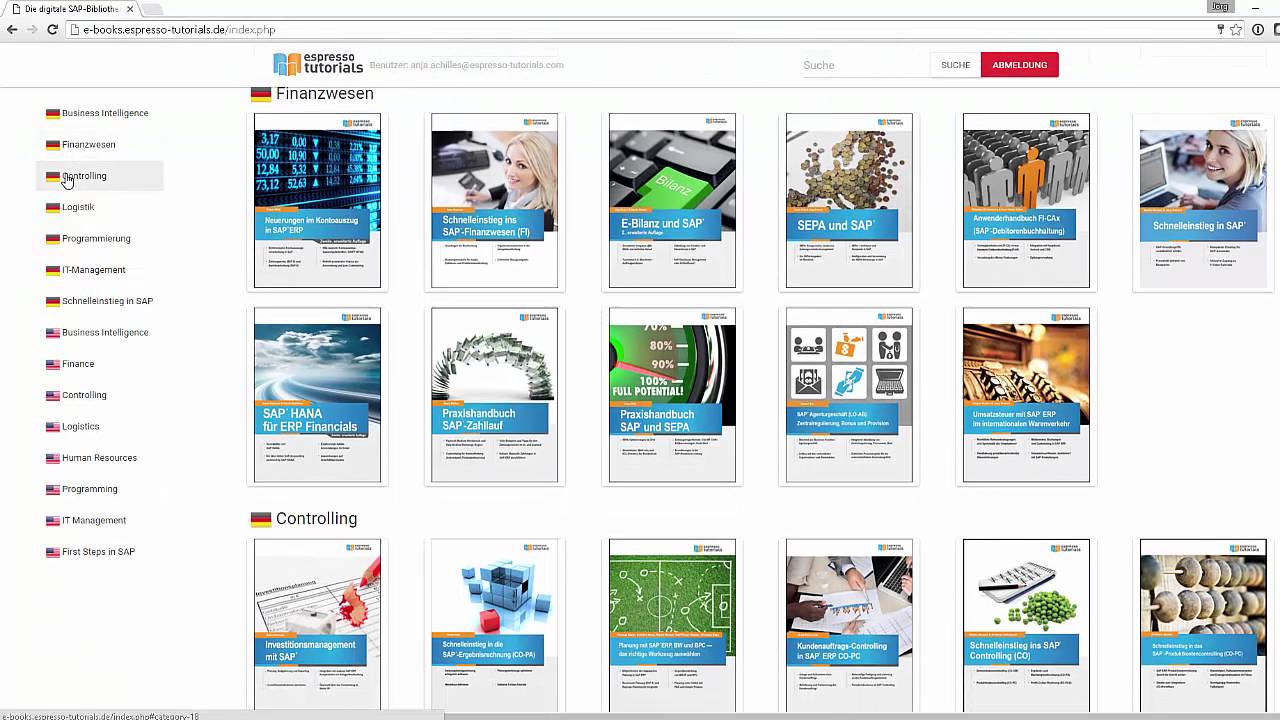Open 'Praxishandbuch SAP und SEPA' book
Viewport: 1280px width, 720px height.
pyautogui.click(x=672, y=395)
